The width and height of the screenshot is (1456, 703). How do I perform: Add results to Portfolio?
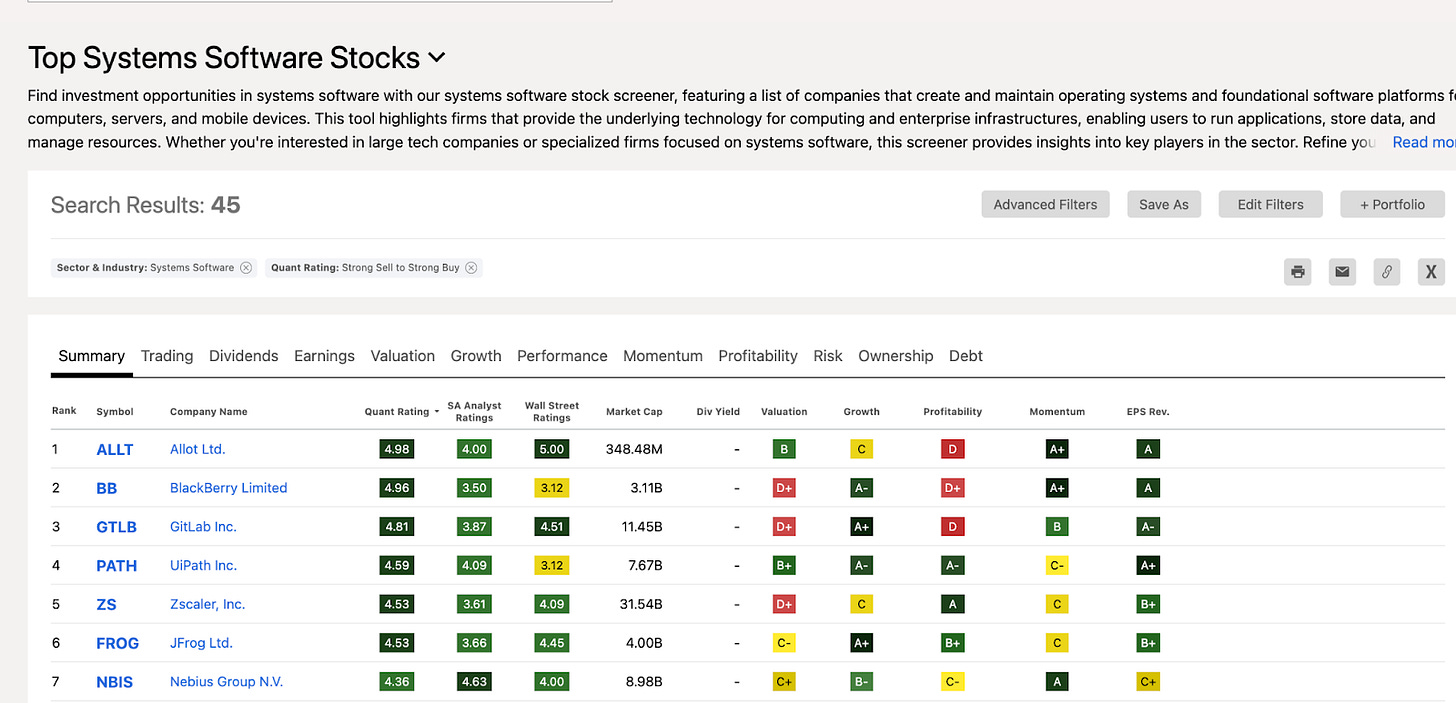tap(1392, 204)
